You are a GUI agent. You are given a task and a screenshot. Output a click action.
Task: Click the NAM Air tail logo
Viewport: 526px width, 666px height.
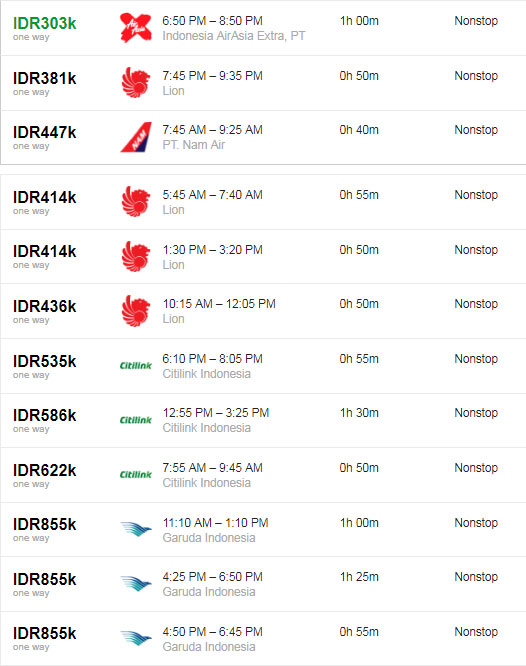[x=136, y=137]
